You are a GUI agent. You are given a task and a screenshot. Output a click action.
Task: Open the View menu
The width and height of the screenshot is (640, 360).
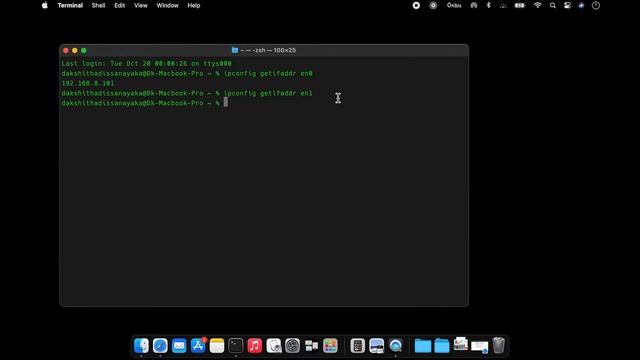tap(141, 5)
